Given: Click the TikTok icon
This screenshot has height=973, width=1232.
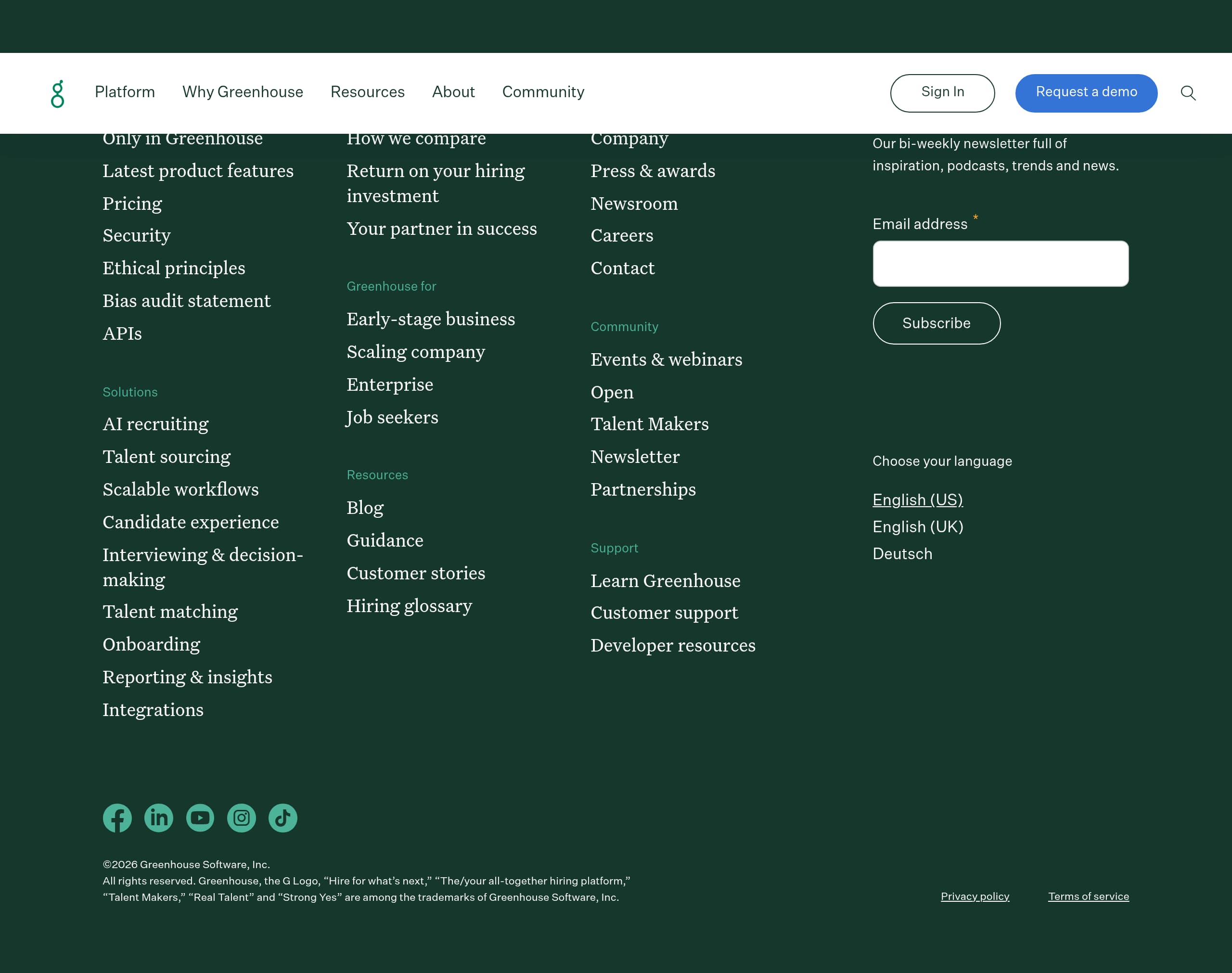Looking at the screenshot, I should tap(282, 818).
